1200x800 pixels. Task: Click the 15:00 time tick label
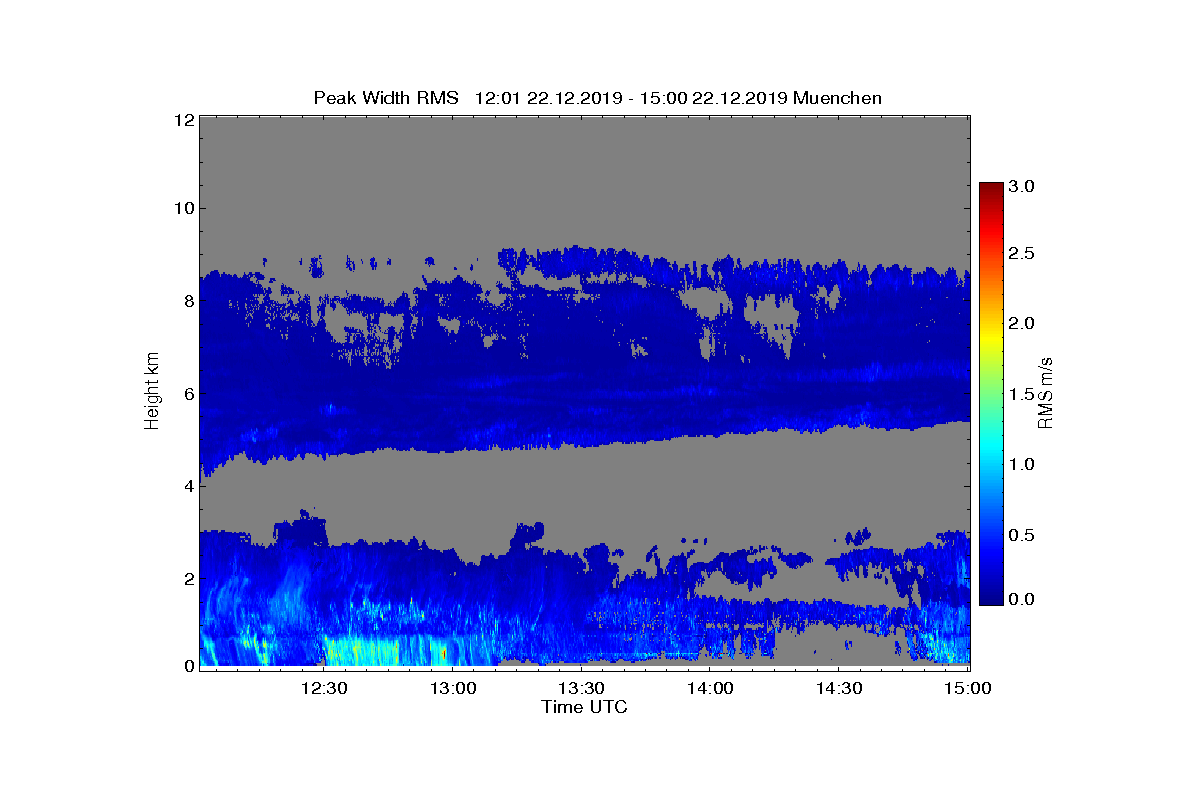(968, 688)
